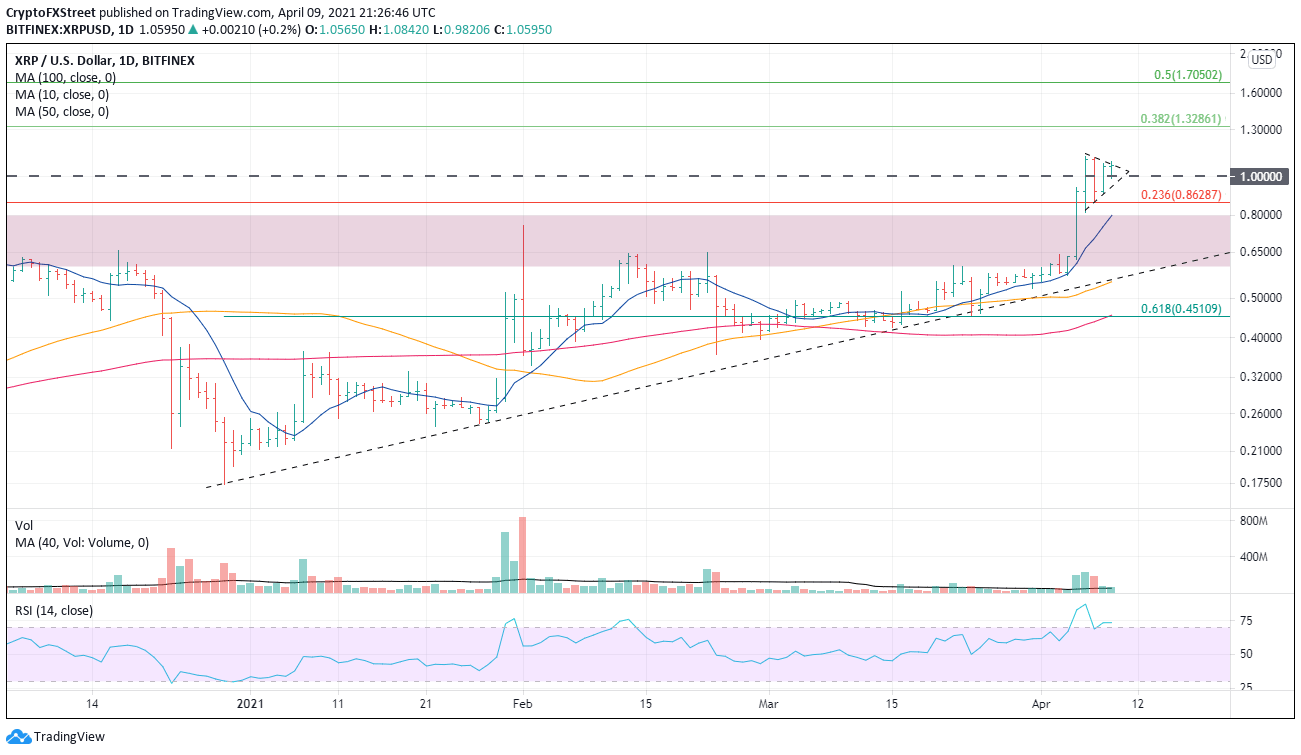Click the tallest volume bar near Feb
The width and height of the screenshot is (1301, 755).
(x=522, y=556)
